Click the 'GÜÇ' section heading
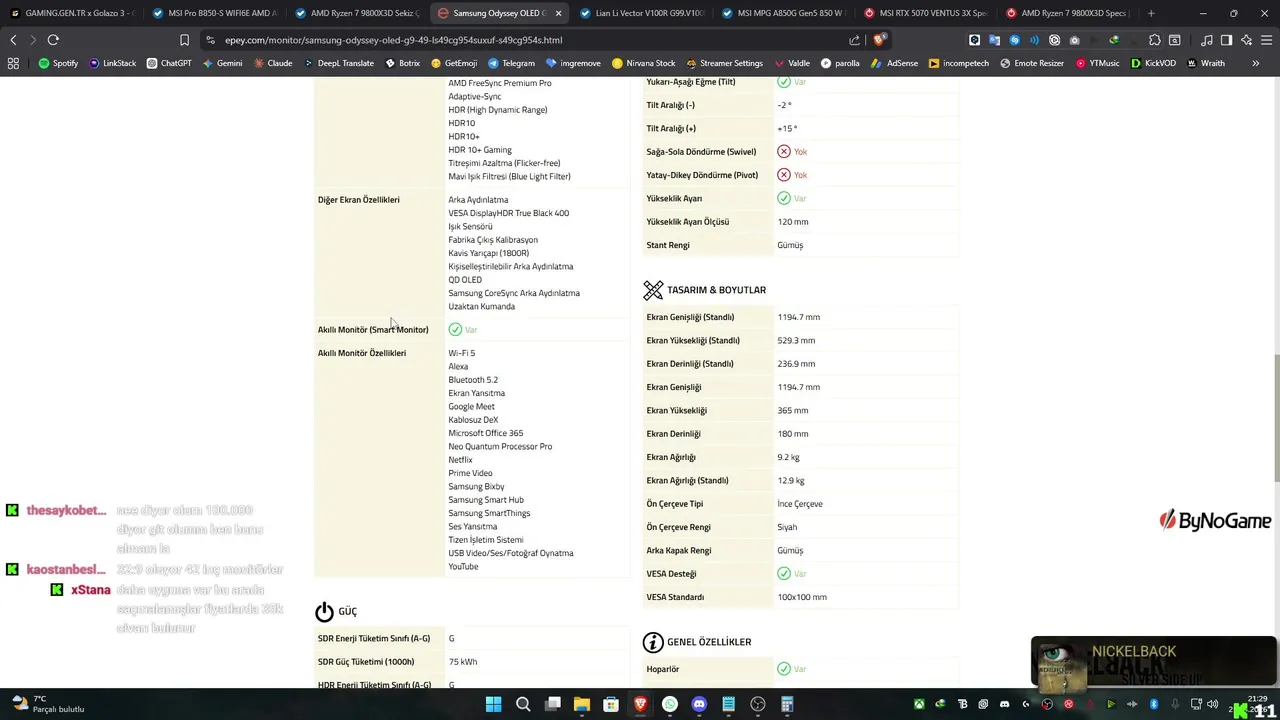This screenshot has height=720, width=1280. [347, 611]
